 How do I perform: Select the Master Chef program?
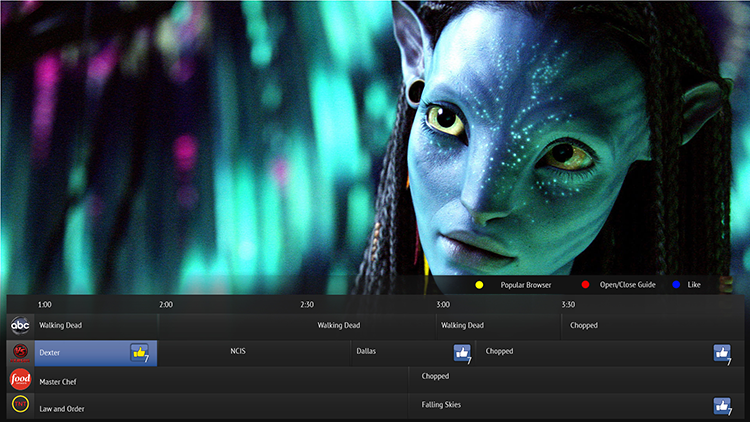(57, 381)
